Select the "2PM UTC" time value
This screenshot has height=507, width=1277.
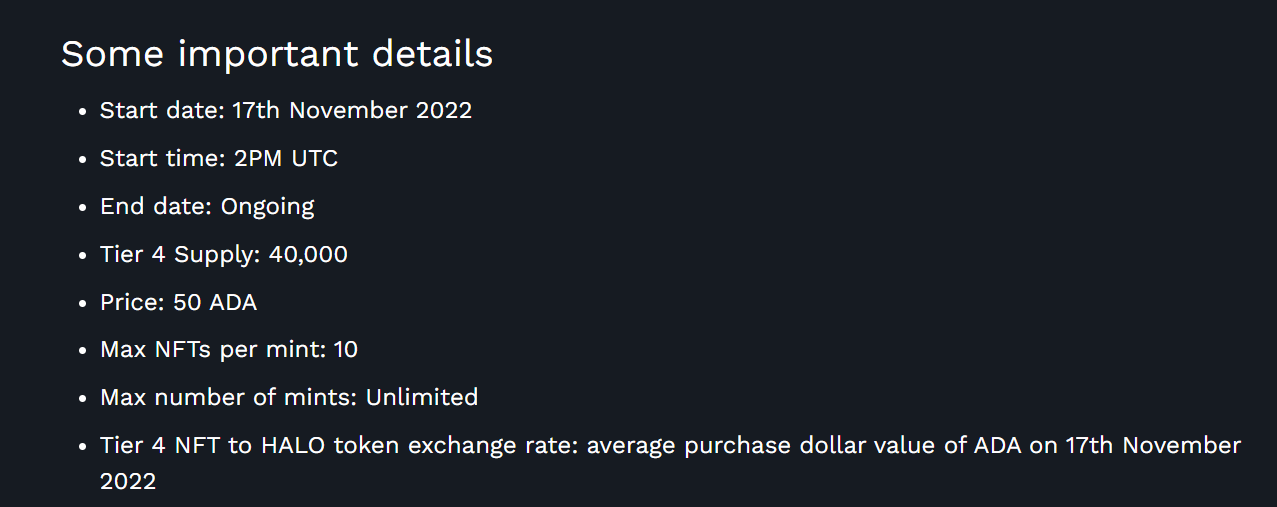(x=286, y=158)
